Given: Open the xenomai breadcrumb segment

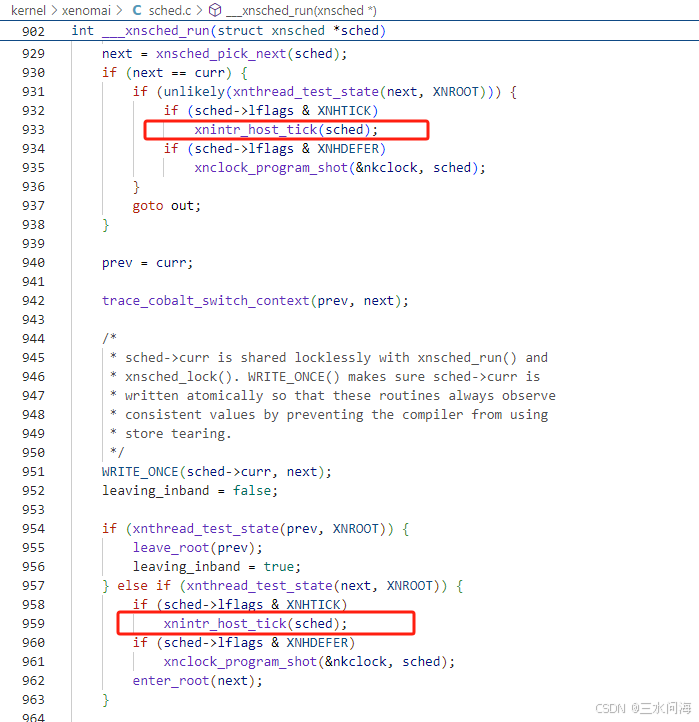Looking at the screenshot, I should pyautogui.click(x=86, y=10).
